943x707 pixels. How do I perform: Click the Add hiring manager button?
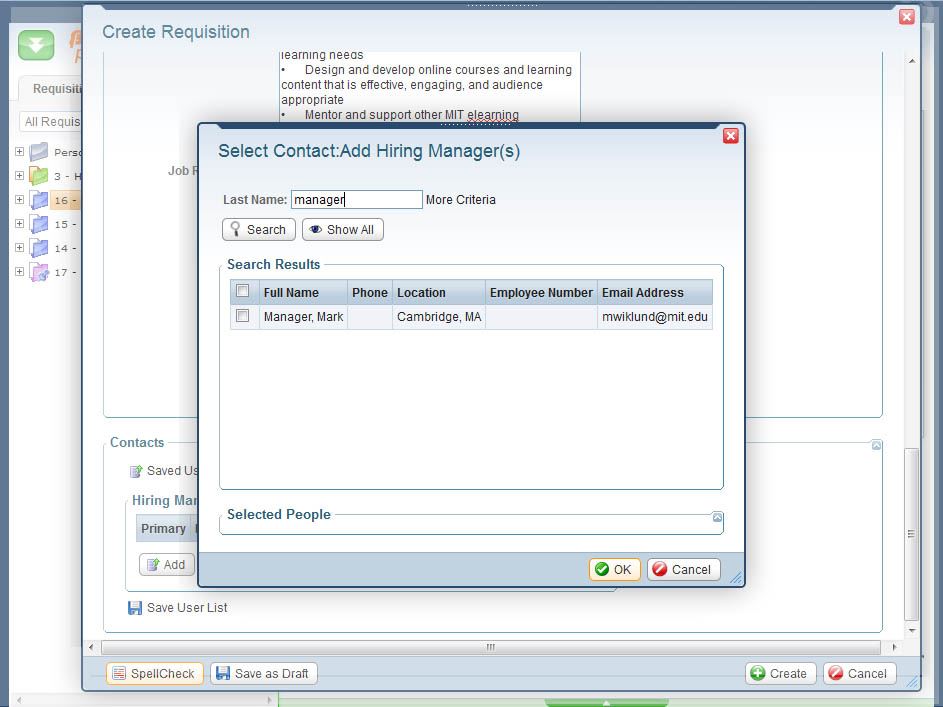pyautogui.click(x=166, y=565)
